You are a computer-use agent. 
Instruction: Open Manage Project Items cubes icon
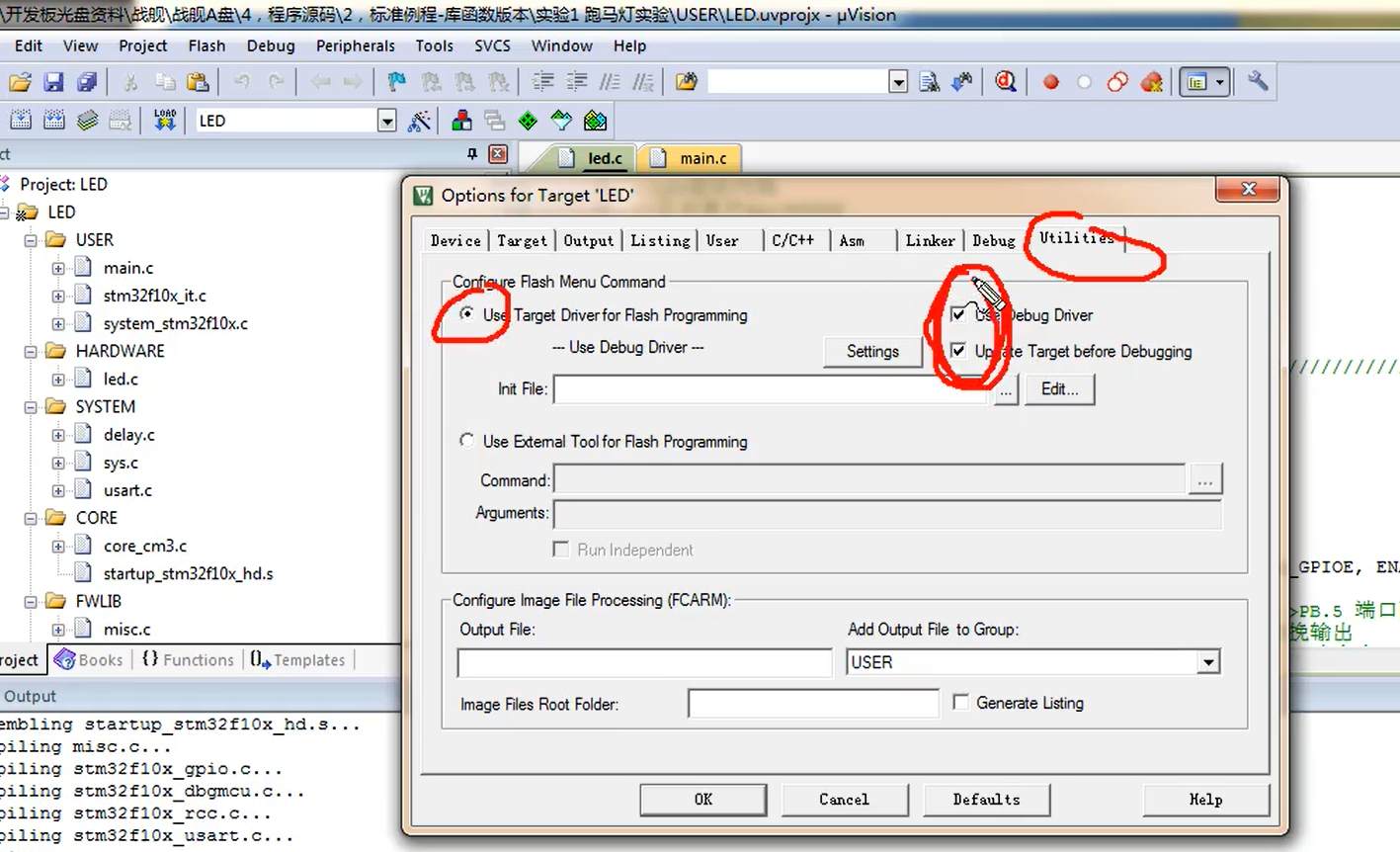(x=461, y=121)
